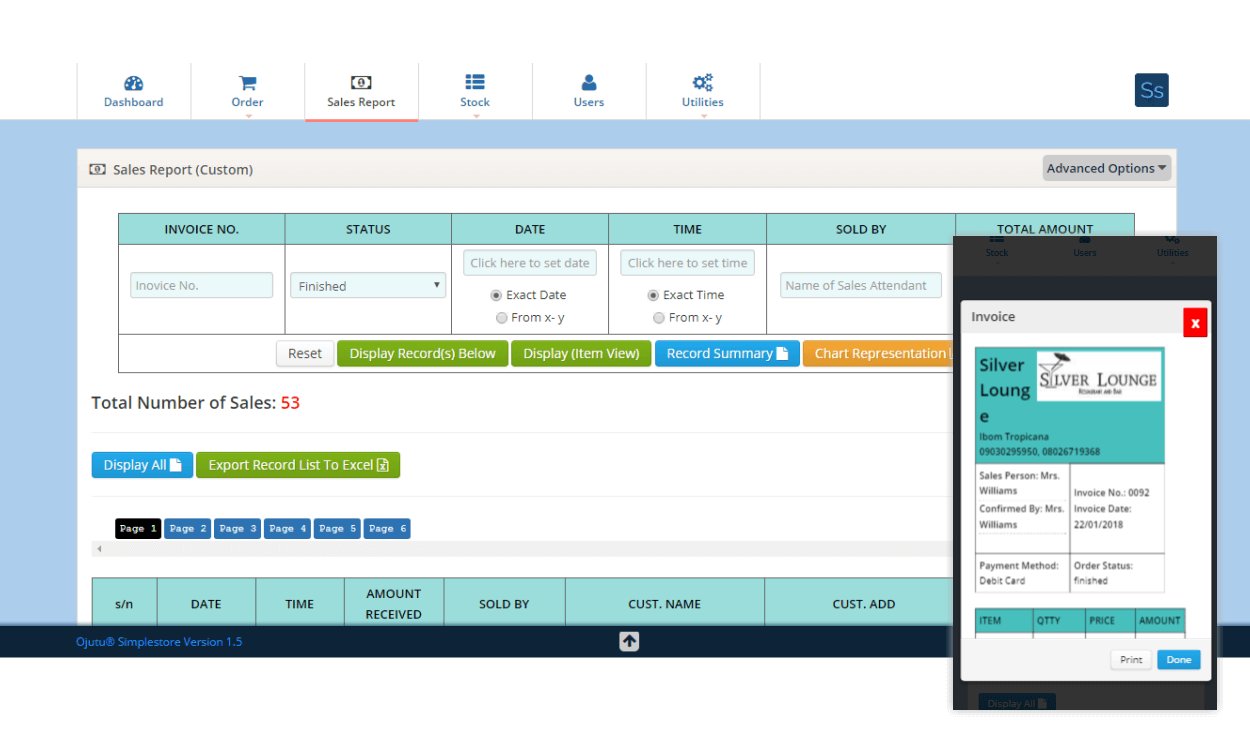1250x750 pixels.
Task: Click the Silver Lounge logo image
Action: tap(1099, 376)
